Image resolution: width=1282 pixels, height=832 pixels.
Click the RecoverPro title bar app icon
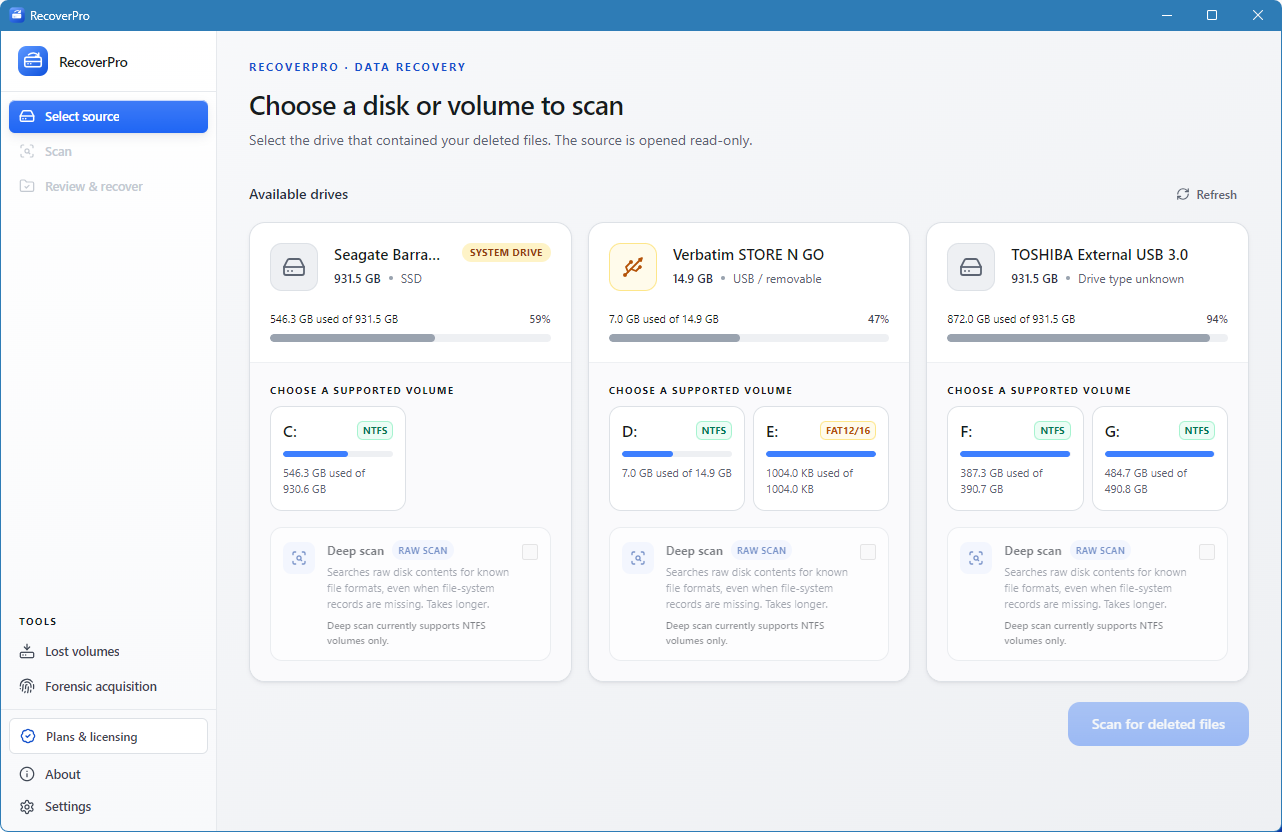tap(16, 15)
